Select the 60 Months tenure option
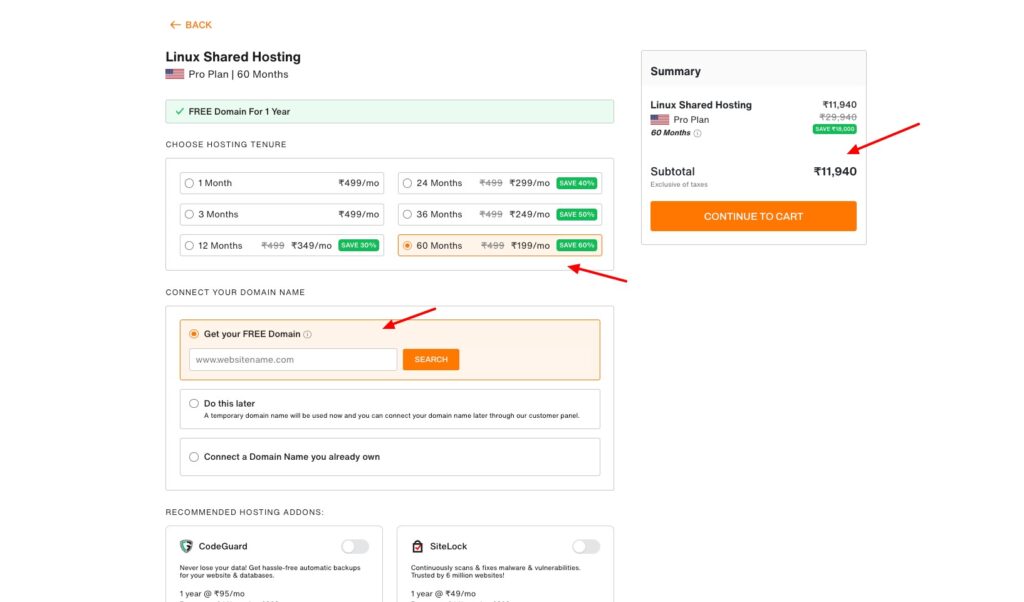Image resolution: width=1024 pixels, height=602 pixels. click(x=407, y=245)
